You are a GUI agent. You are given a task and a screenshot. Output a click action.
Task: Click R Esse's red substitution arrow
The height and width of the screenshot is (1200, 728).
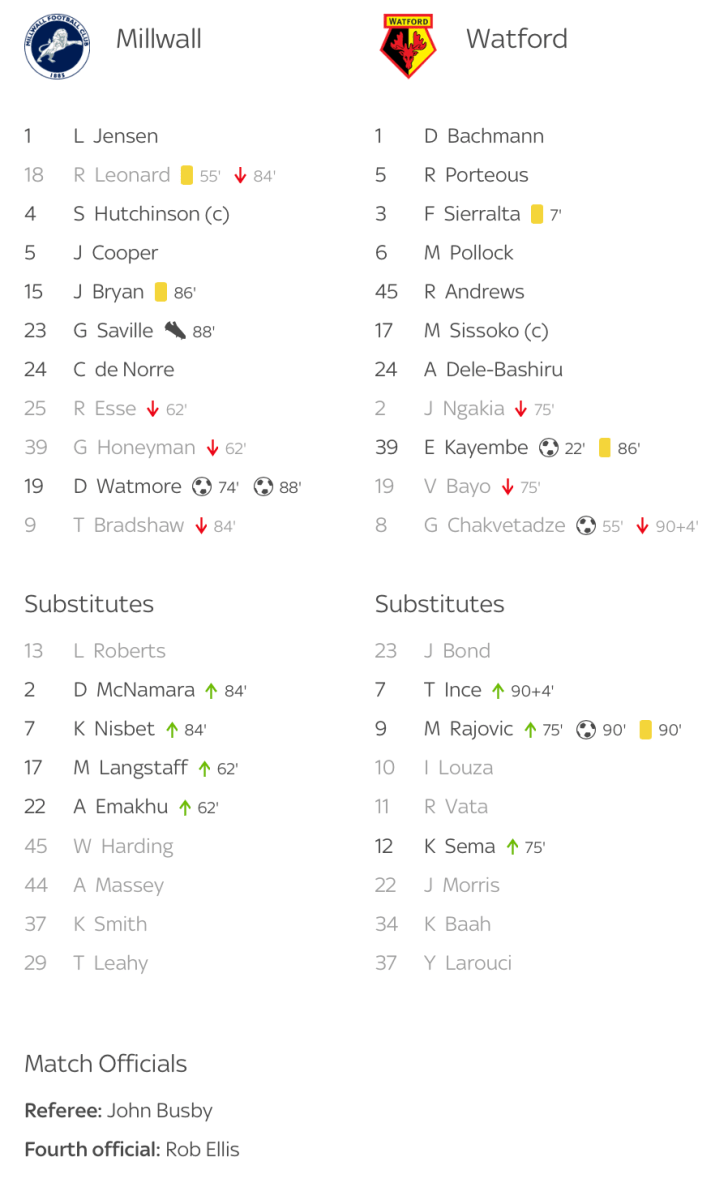click(153, 409)
